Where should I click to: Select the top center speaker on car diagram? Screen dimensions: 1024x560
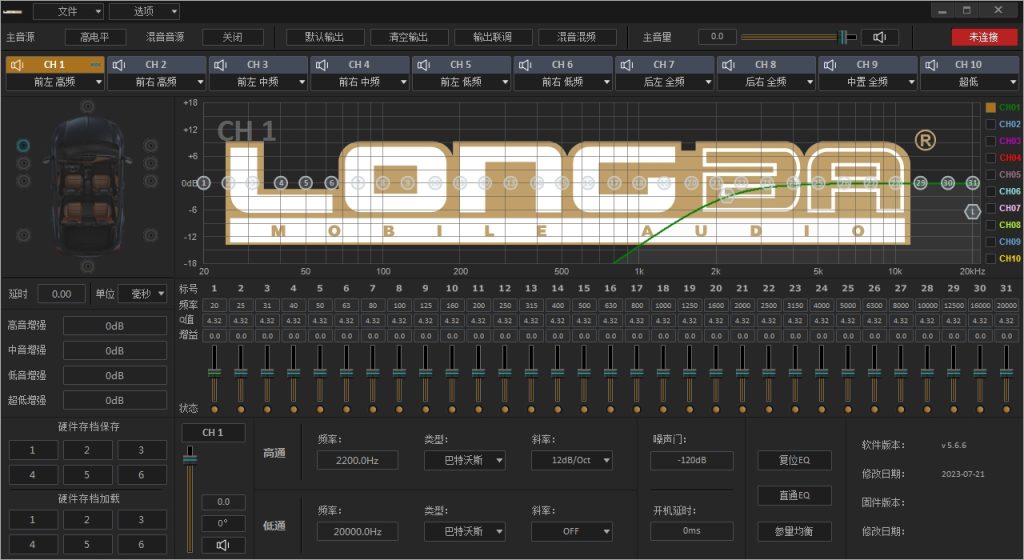click(x=88, y=106)
